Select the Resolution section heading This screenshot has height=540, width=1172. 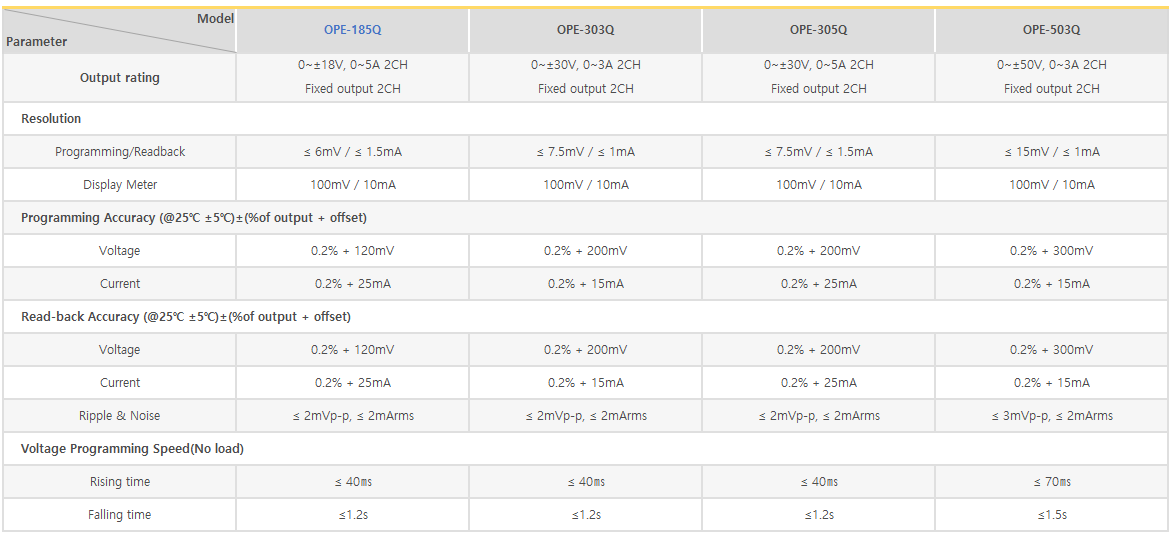(x=51, y=119)
